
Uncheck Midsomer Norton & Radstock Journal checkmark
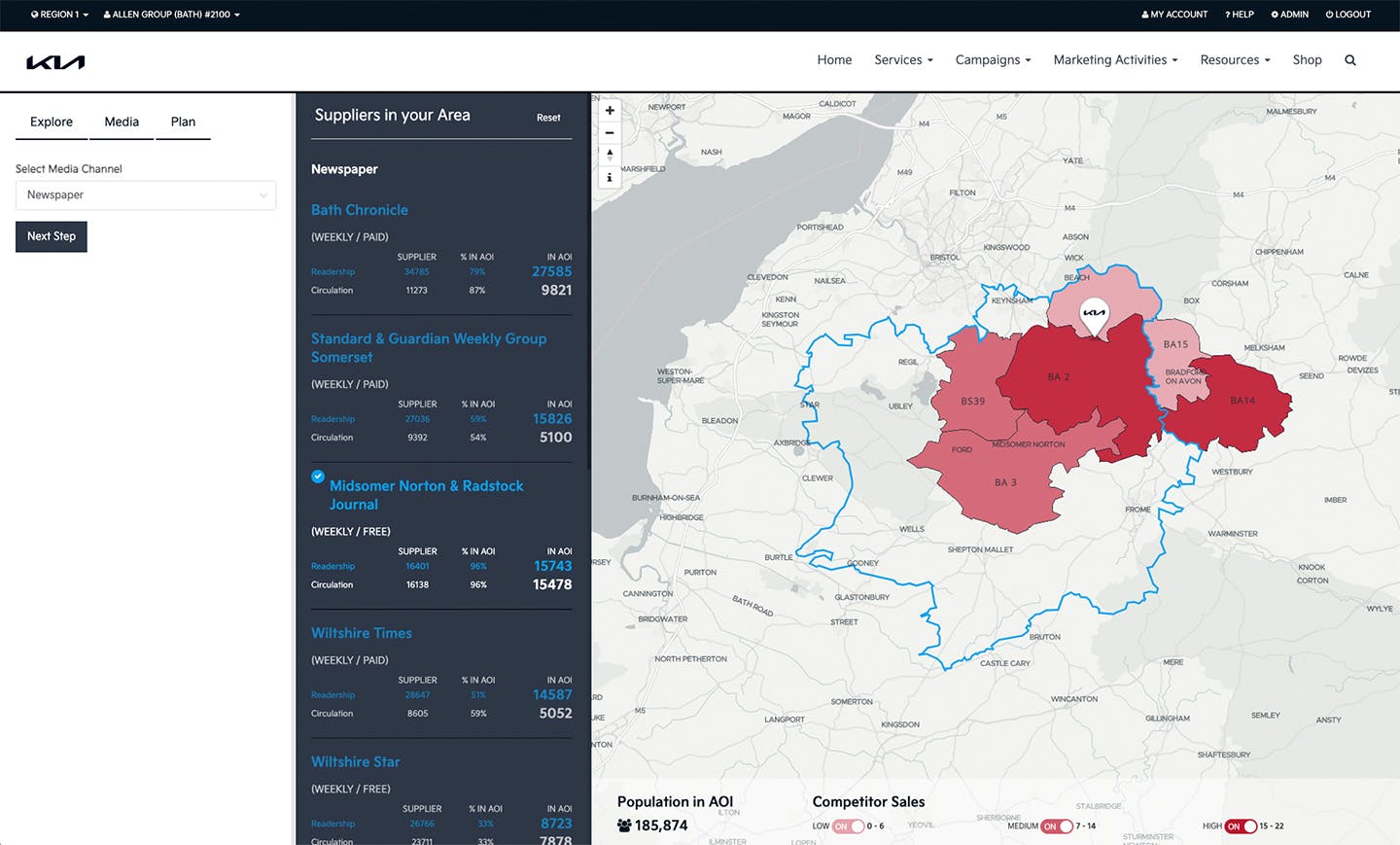click(318, 476)
